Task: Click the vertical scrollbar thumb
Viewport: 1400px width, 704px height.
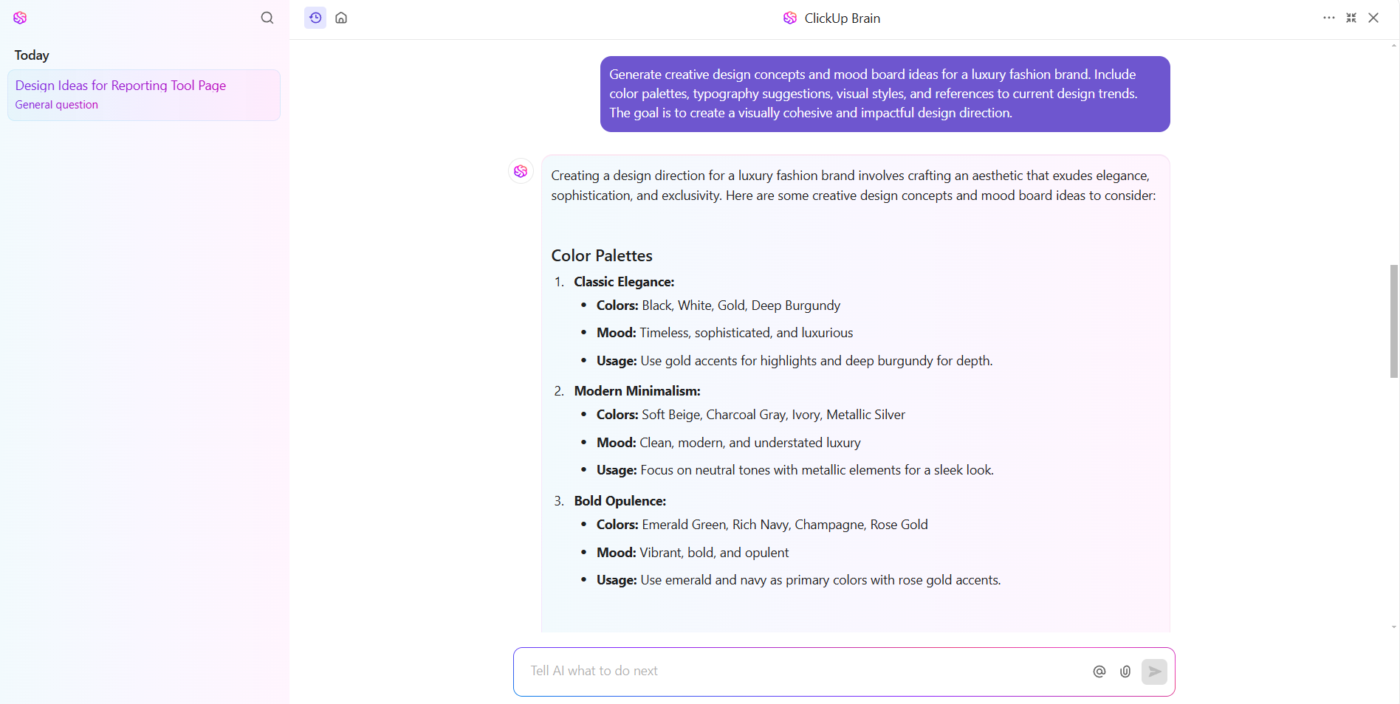Action: coord(1394,320)
